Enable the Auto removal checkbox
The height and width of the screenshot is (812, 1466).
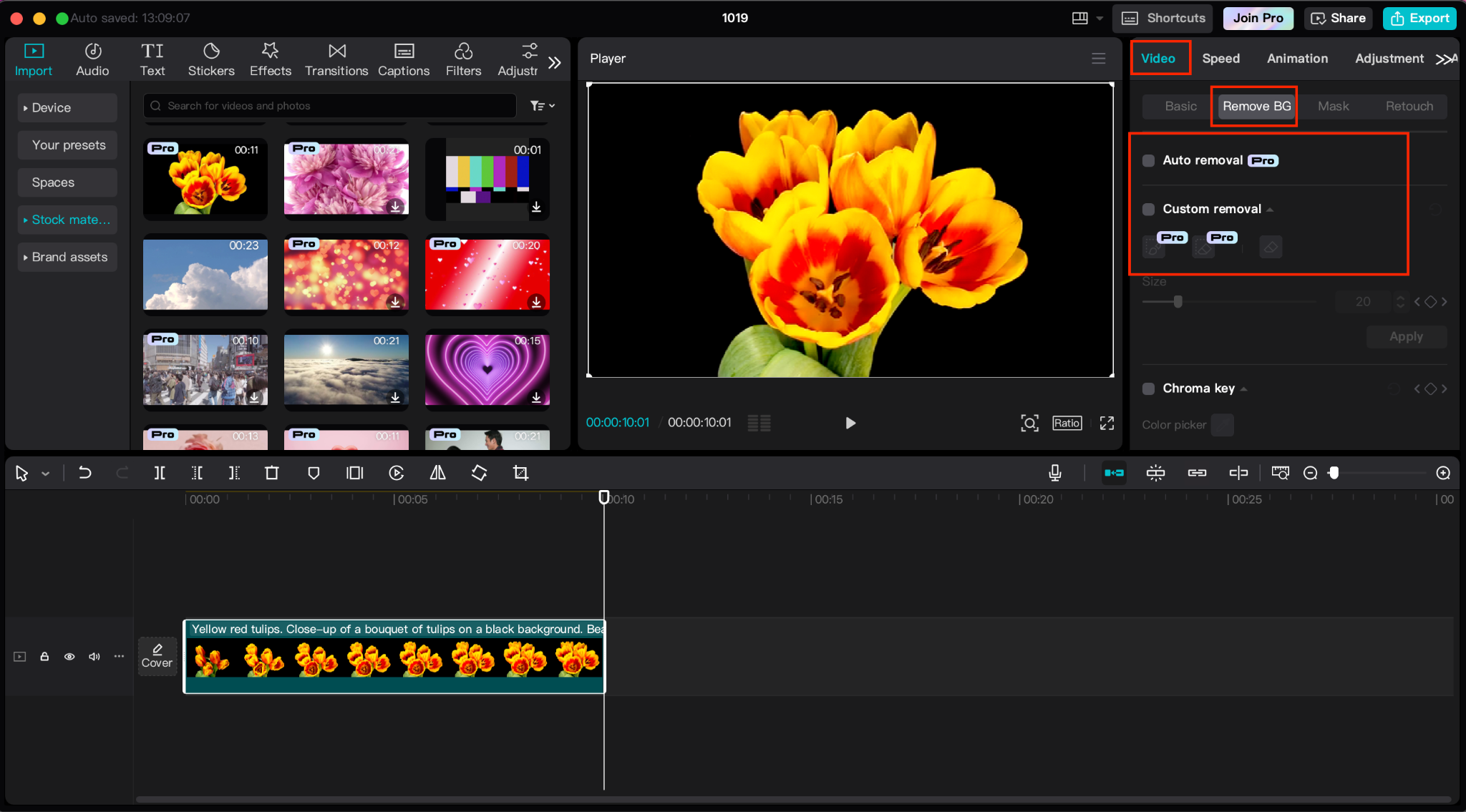[1148, 160]
